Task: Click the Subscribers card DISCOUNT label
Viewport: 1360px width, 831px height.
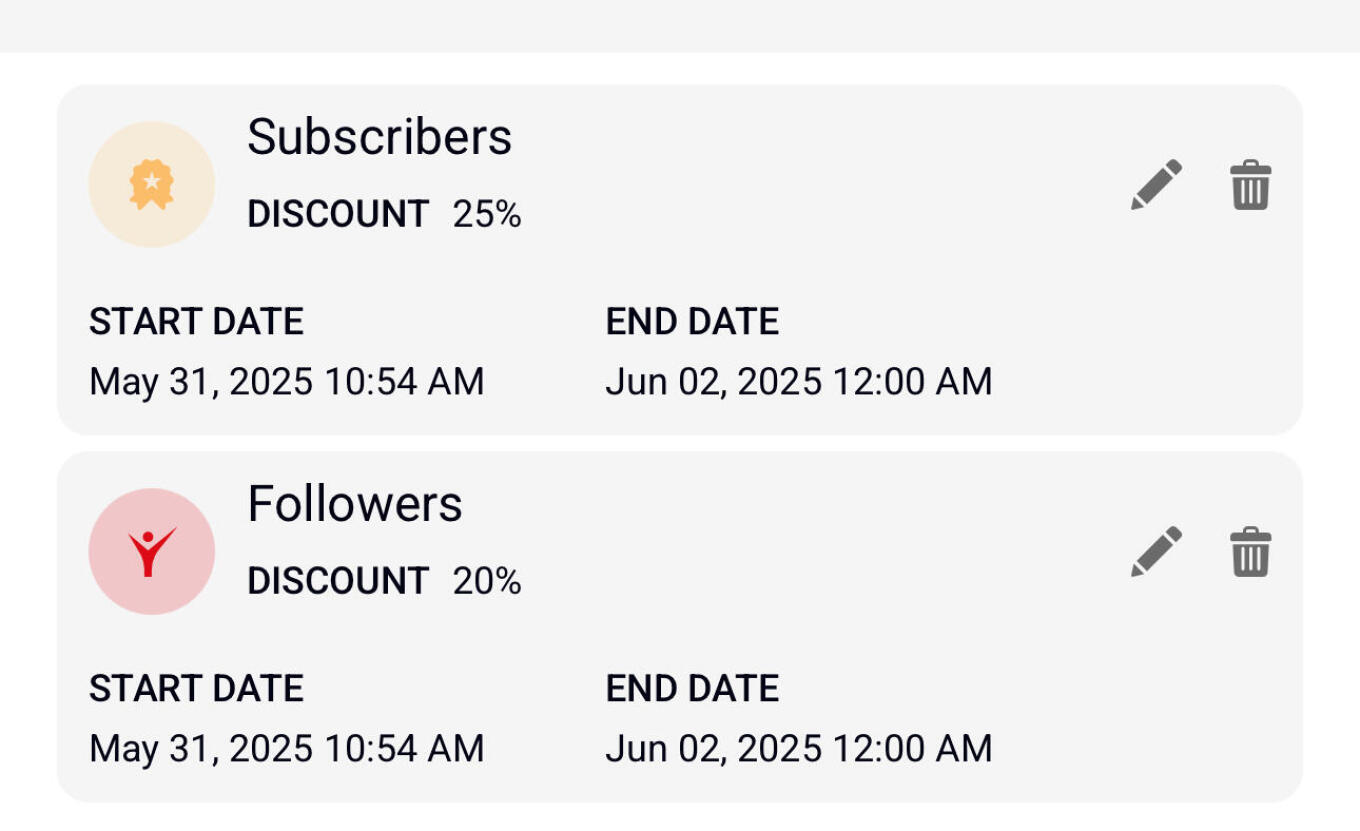Action: [338, 214]
